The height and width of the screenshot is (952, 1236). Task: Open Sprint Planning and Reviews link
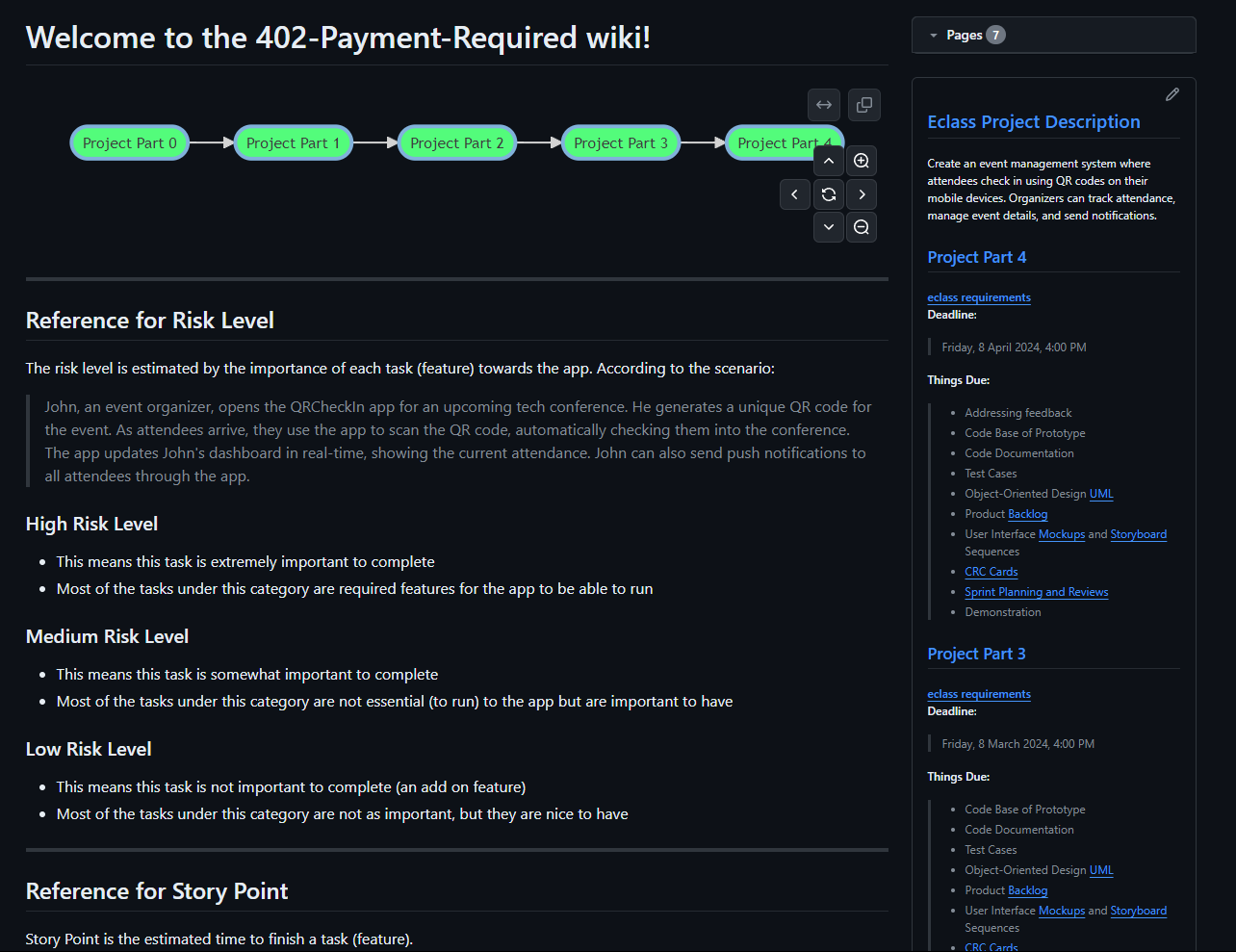pos(1036,592)
